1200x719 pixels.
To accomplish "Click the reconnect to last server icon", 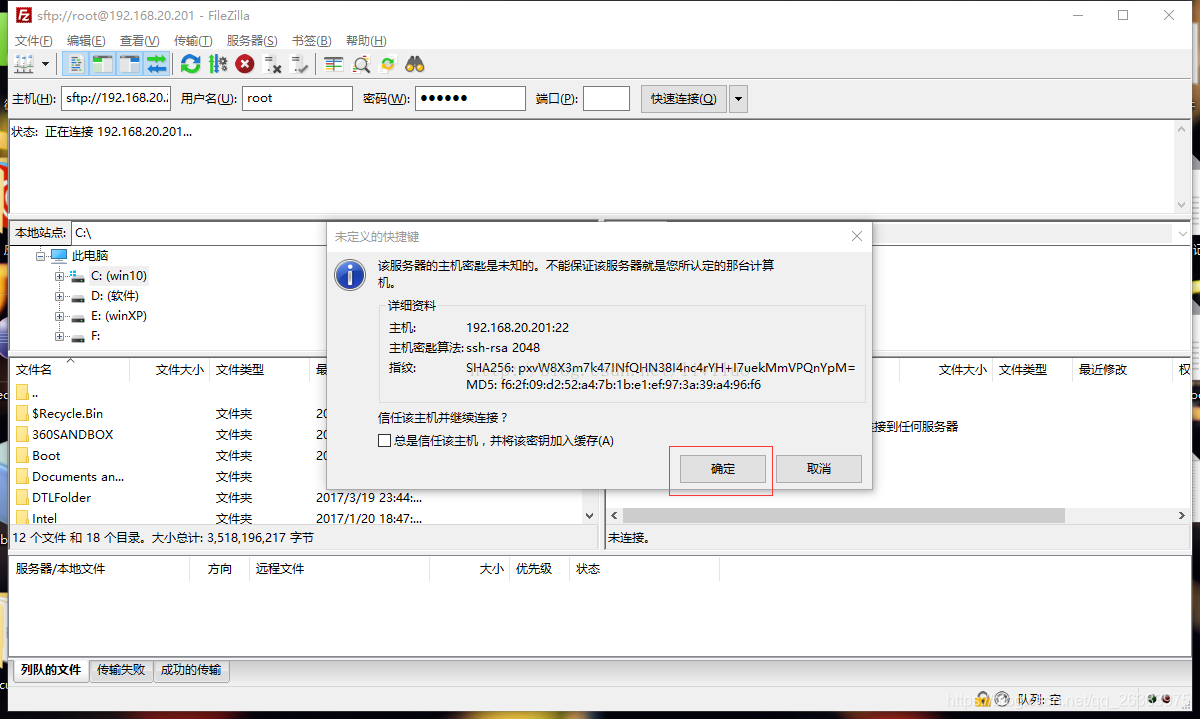I will point(299,64).
